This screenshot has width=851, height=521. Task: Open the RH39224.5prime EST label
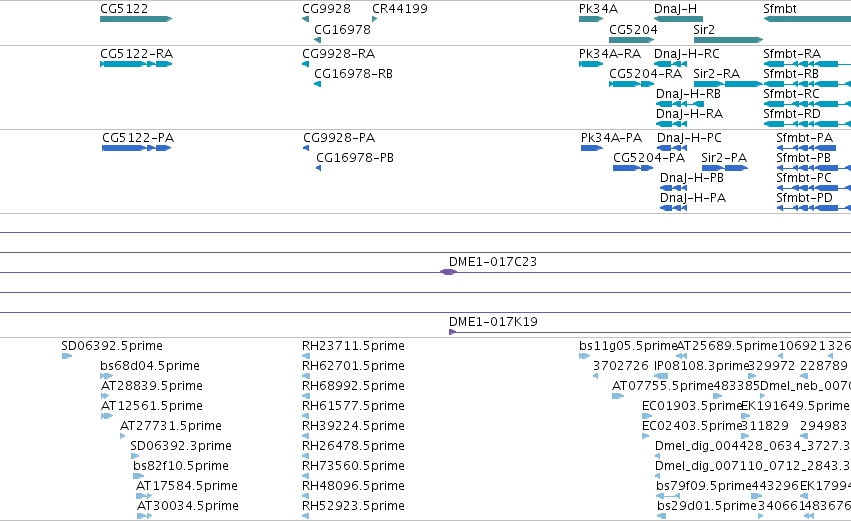coord(353,426)
